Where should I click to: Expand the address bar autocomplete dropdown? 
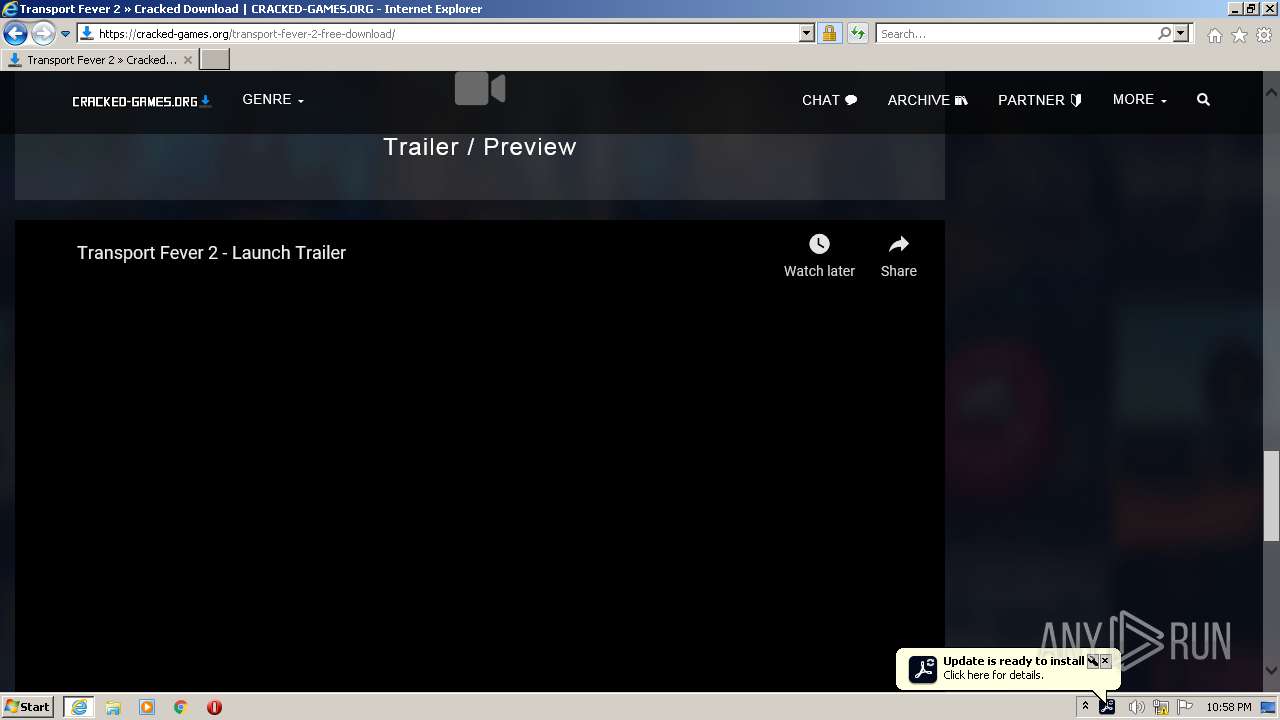click(807, 33)
